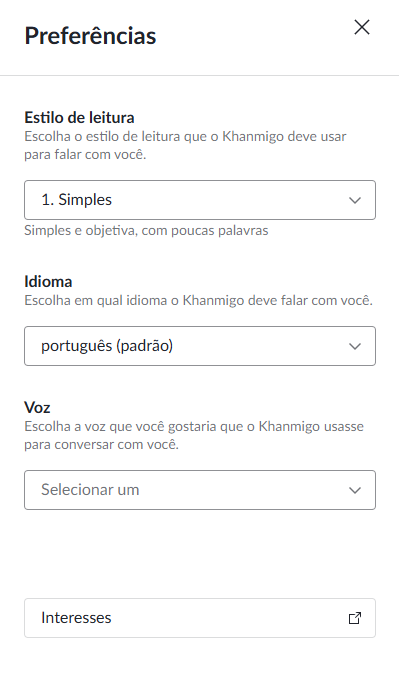This screenshot has width=399, height=675.
Task: Click the Preferências panel title
Action: point(90,35)
